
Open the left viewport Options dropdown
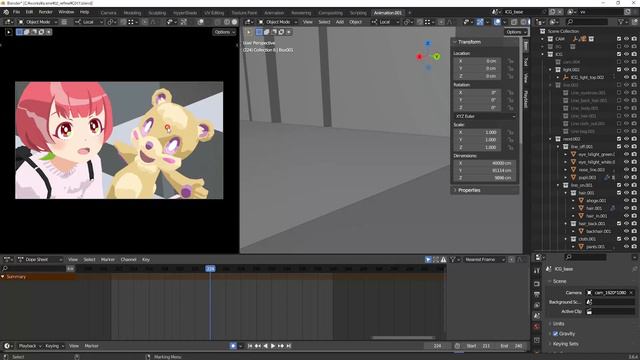(224, 32)
